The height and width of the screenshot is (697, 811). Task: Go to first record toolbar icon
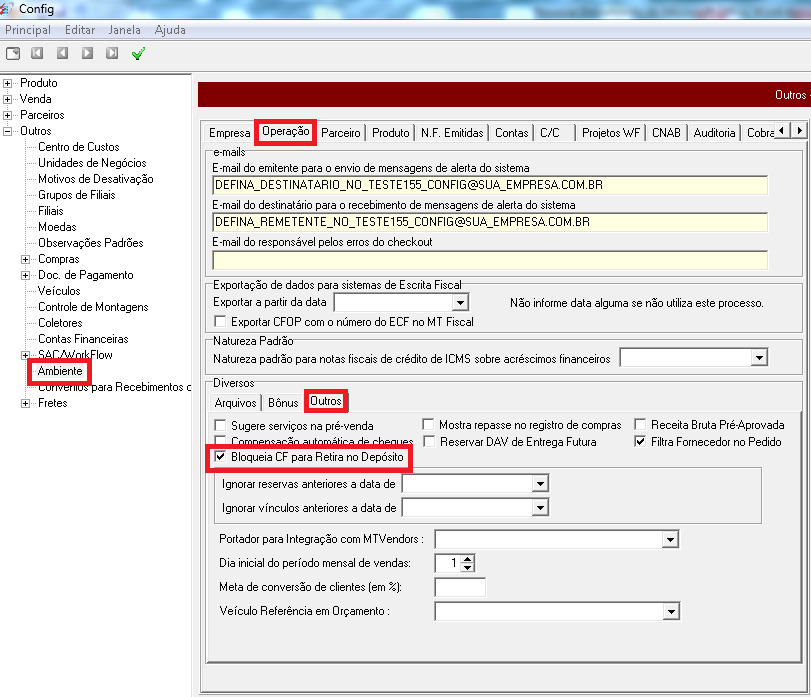[x=37, y=53]
